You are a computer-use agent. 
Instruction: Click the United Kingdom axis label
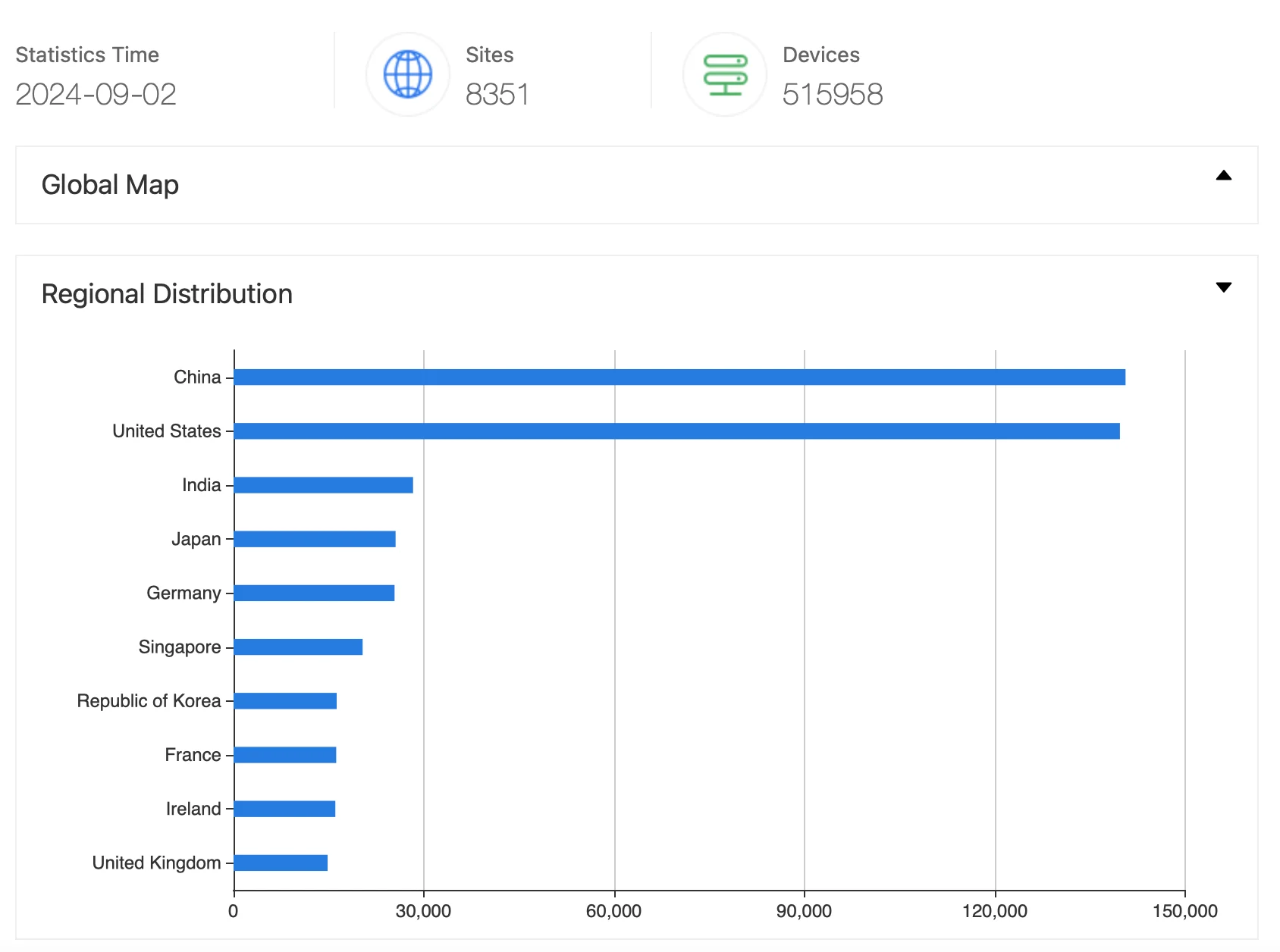157,863
